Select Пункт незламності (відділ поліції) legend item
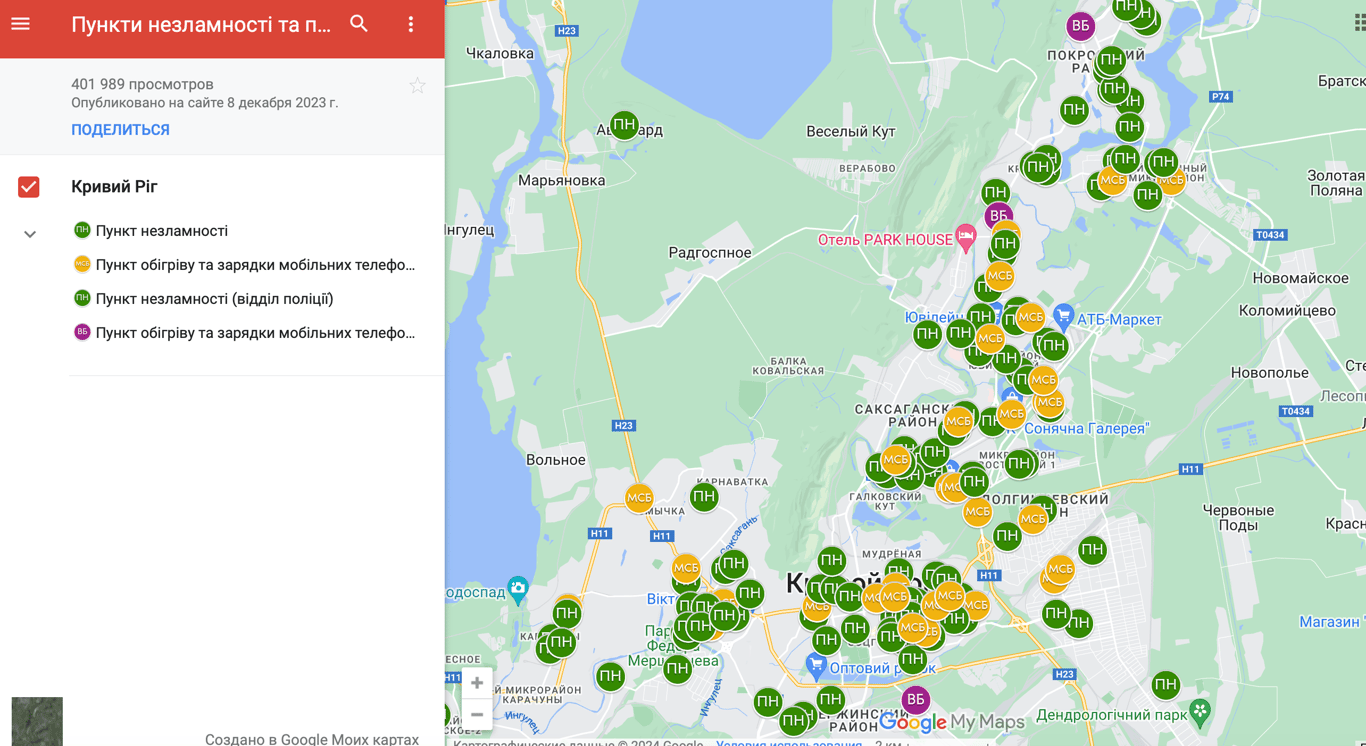The height and width of the screenshot is (746, 1366). (214, 299)
